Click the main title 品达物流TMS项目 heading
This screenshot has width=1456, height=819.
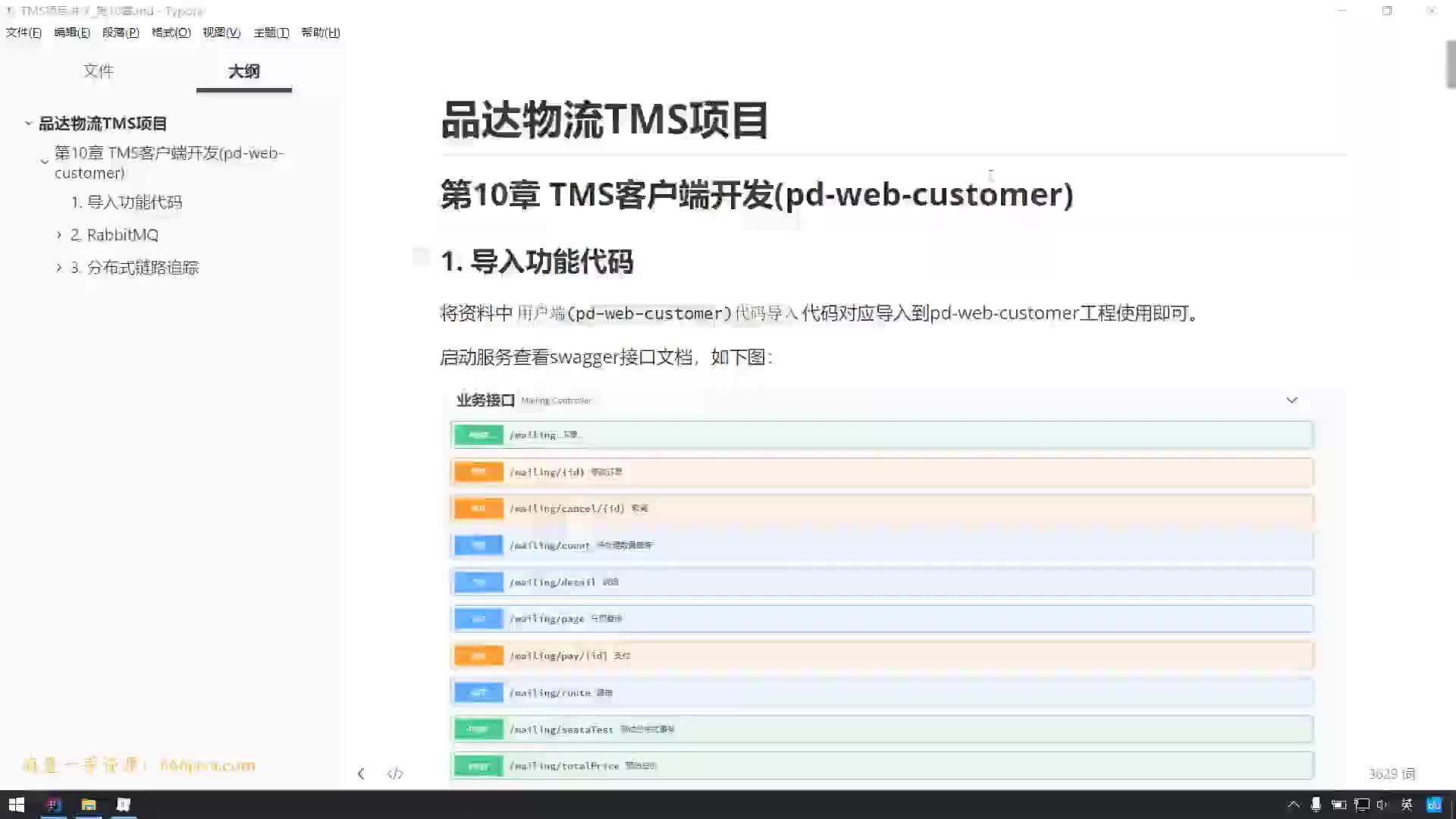605,121
